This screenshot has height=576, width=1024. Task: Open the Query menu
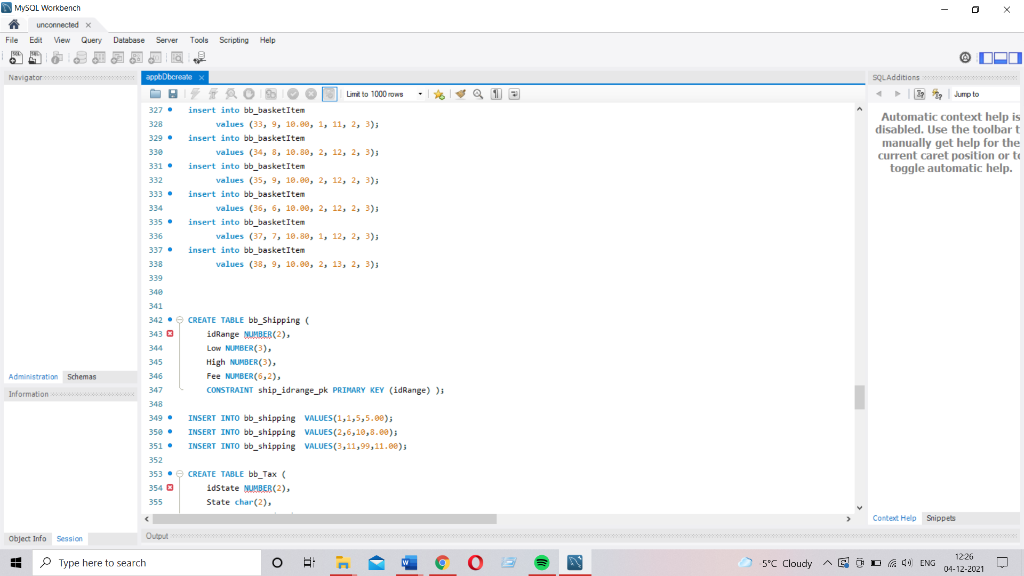[91, 40]
